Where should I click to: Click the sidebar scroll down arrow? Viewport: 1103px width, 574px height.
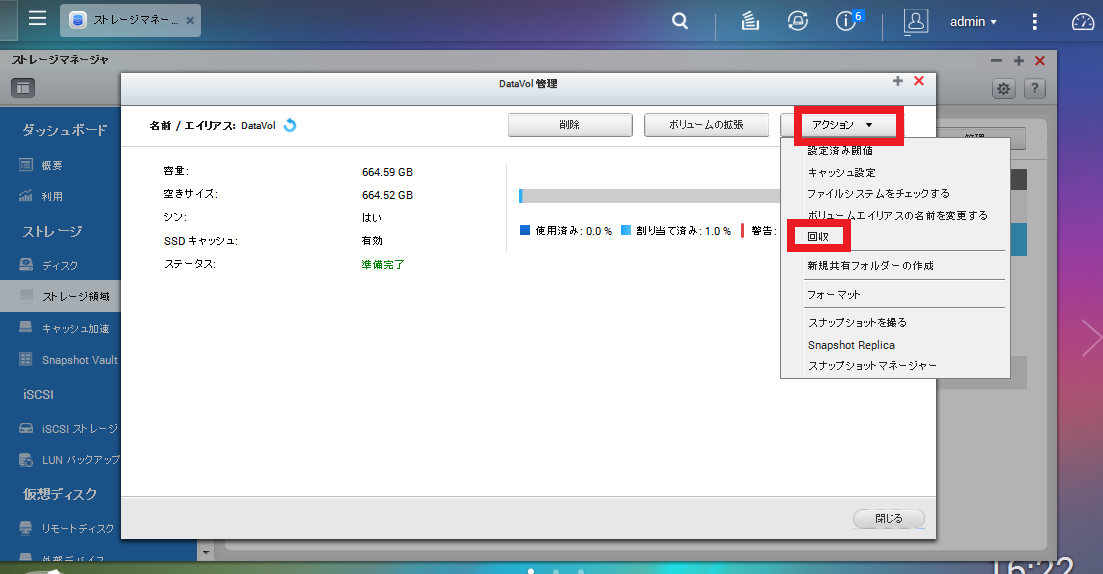(x=205, y=552)
